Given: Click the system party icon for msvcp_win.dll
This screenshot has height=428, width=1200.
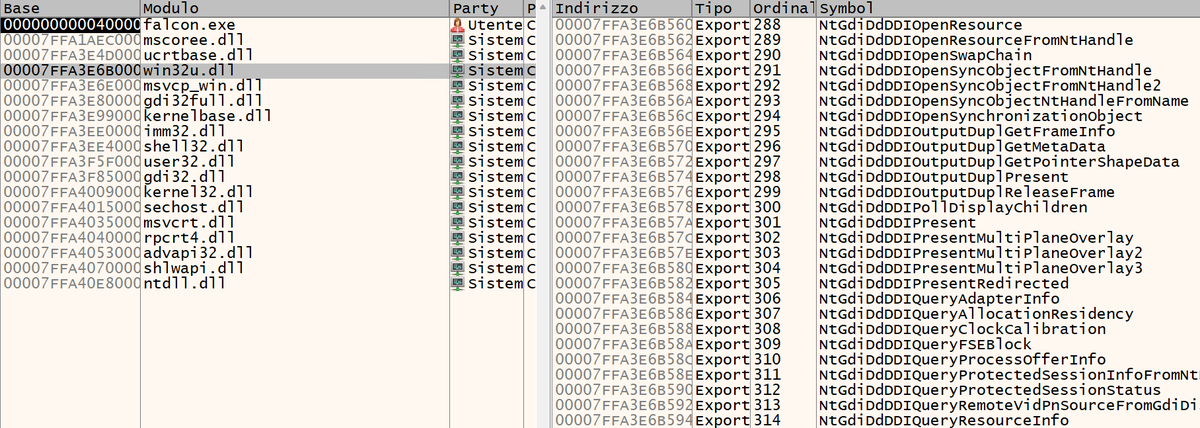Looking at the screenshot, I should [460, 86].
